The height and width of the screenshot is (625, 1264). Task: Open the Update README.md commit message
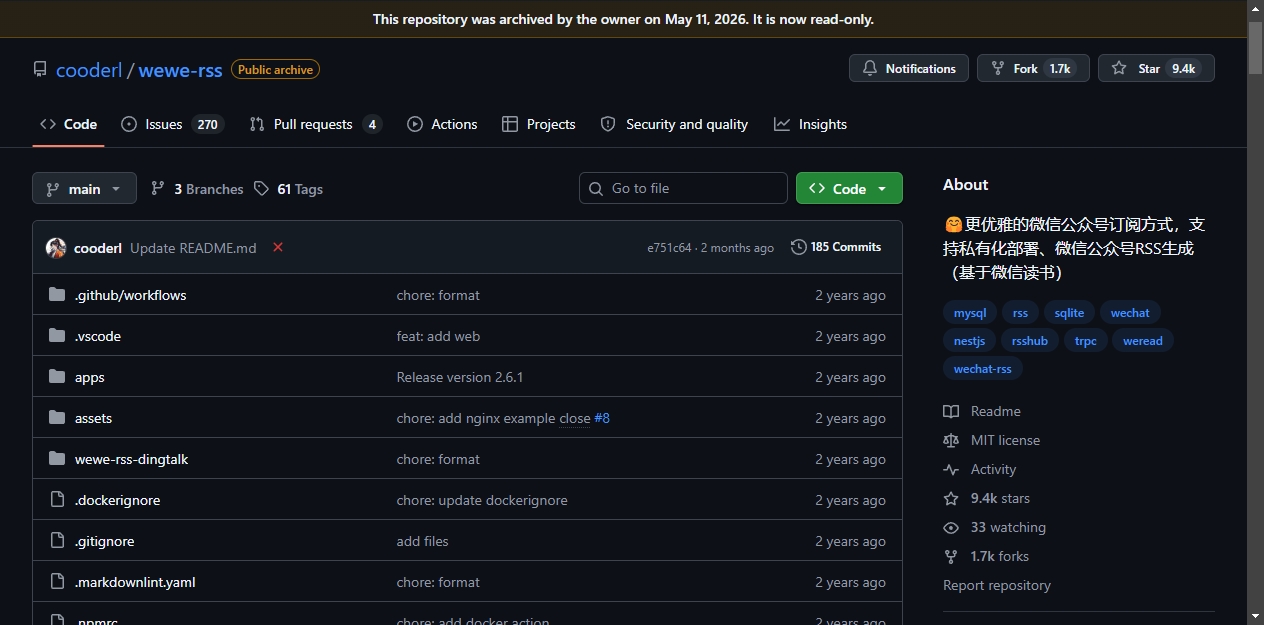[x=193, y=248]
